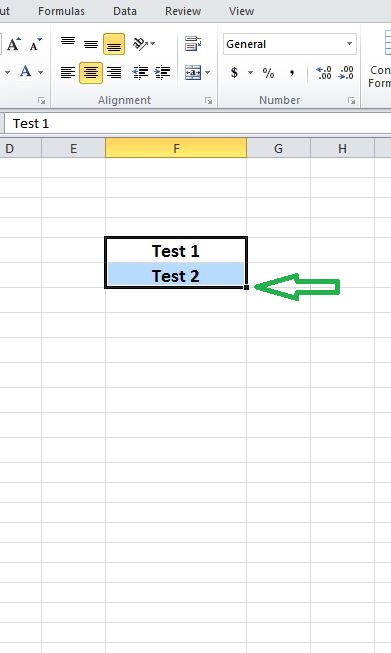Toggle Align Text Right
Image resolution: width=391 pixels, height=653 pixels.
coord(114,72)
